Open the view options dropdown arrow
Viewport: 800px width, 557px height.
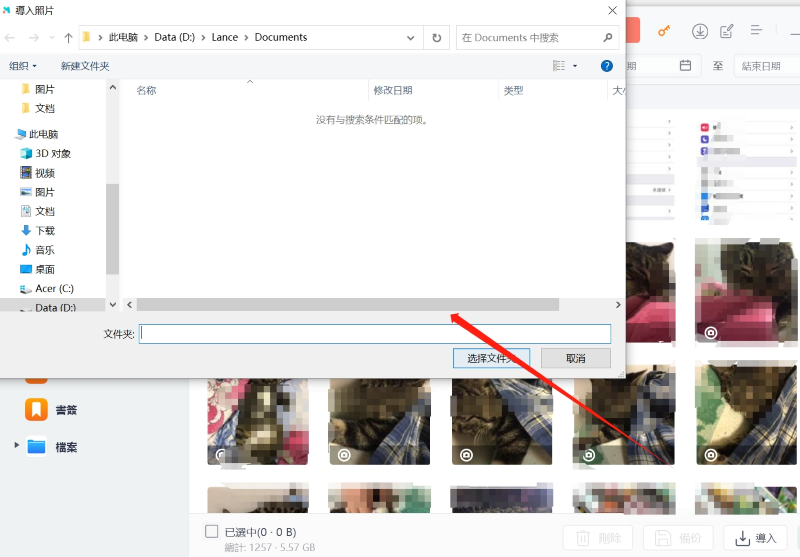[575, 66]
